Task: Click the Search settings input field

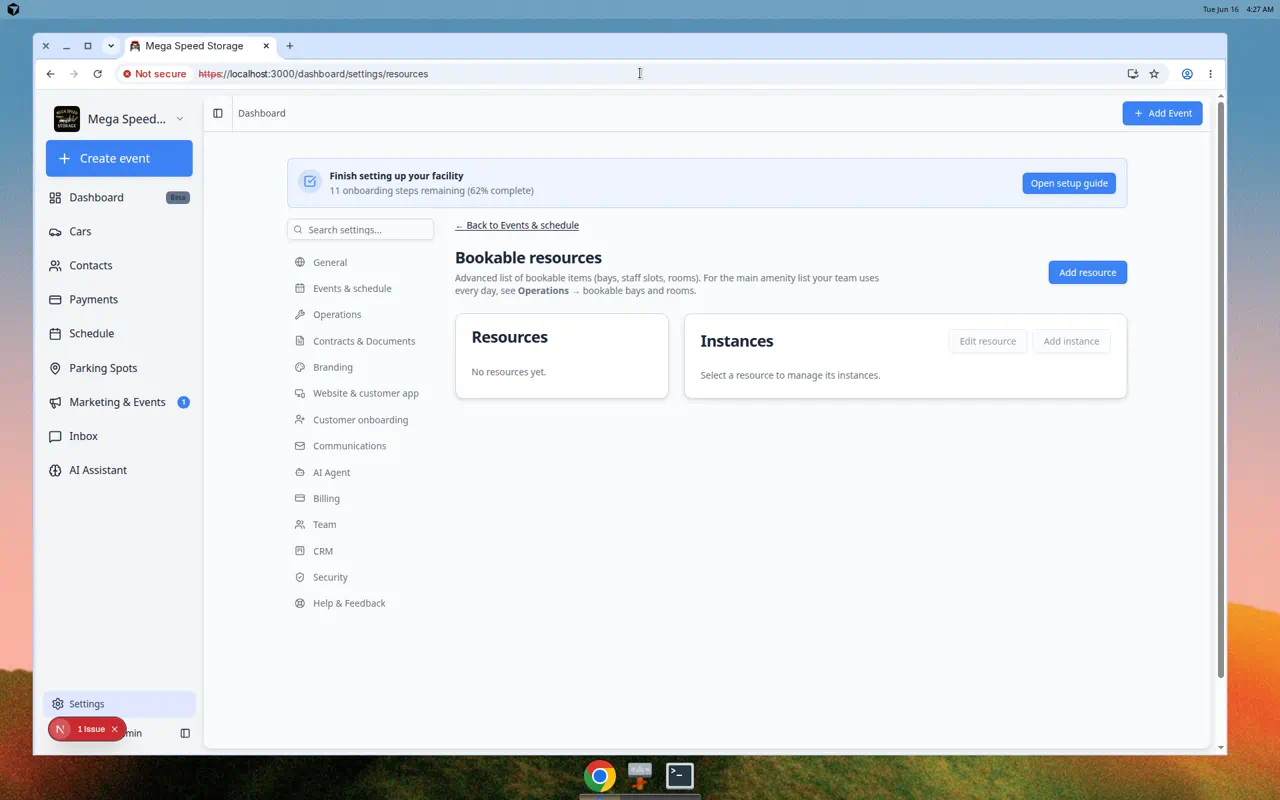Action: tap(361, 230)
